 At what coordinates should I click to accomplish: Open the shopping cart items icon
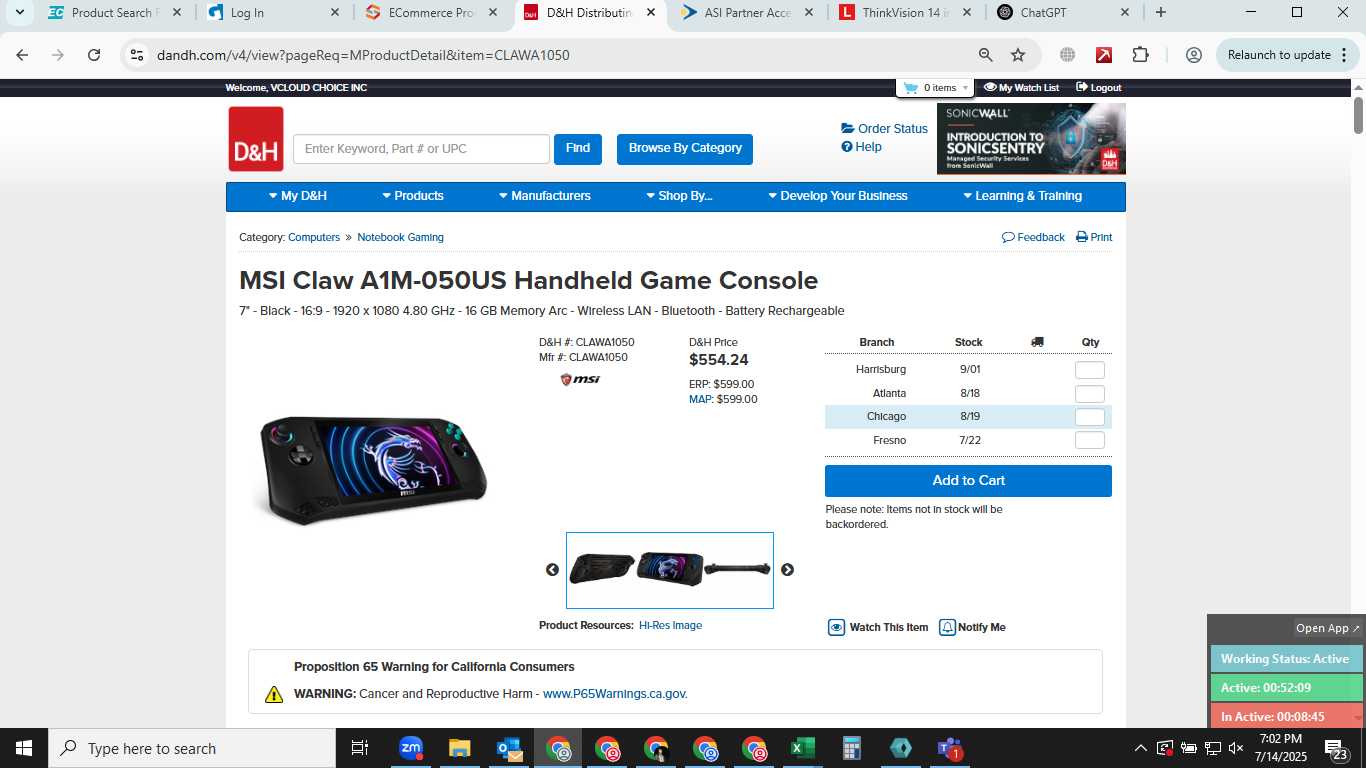click(x=910, y=88)
